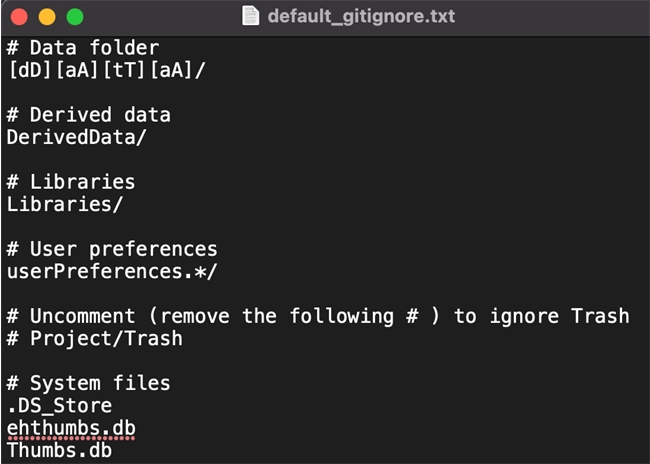The height and width of the screenshot is (464, 650).
Task: Click the '# User preferences' comment
Action: pos(112,249)
